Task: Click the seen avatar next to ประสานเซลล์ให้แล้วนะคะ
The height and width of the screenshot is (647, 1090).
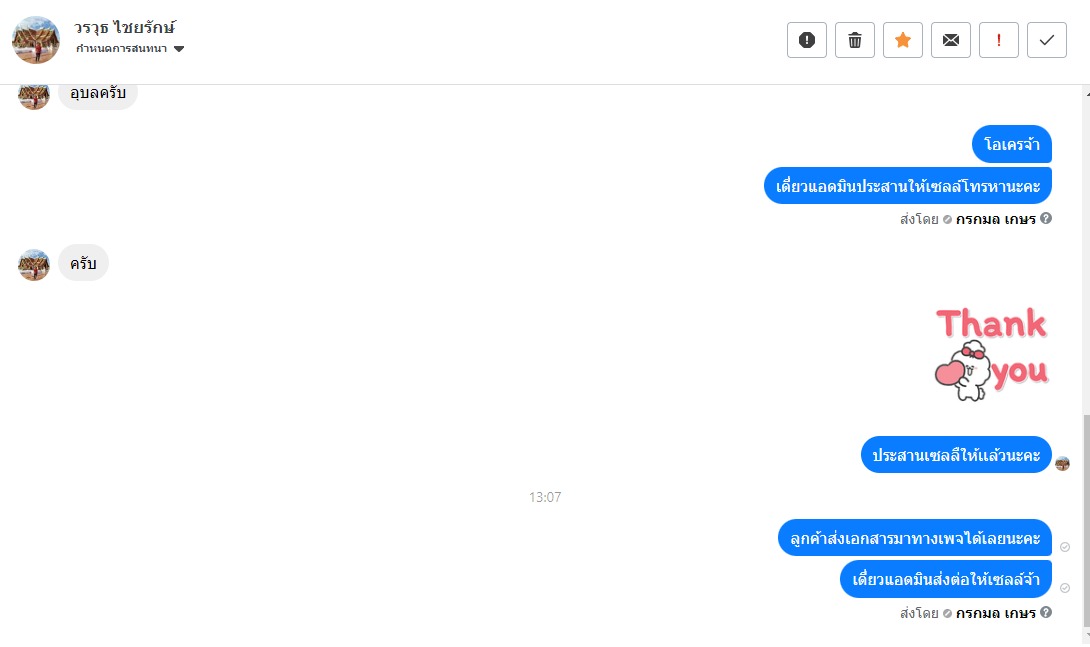Action: [x=1062, y=464]
